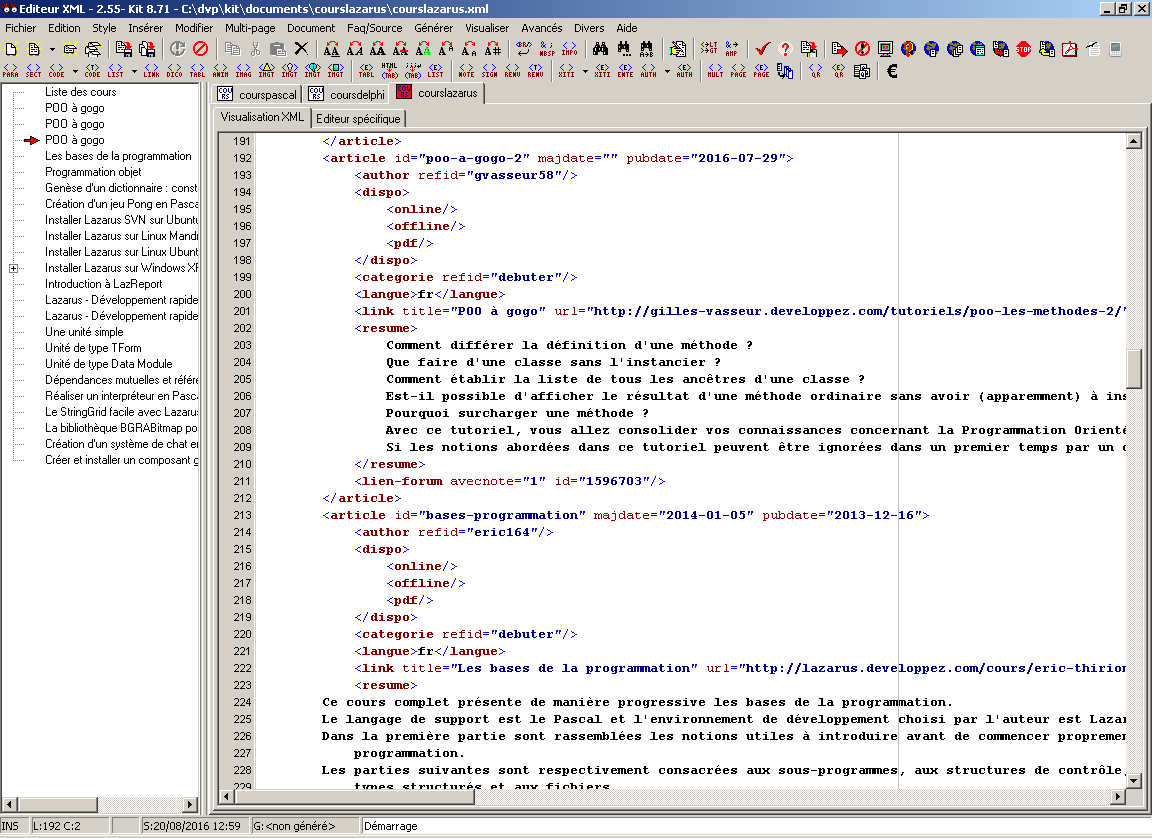Viewport: 1152px width, 838px height.
Task: Switch to the Editeur spécifique tab
Action: [x=358, y=118]
